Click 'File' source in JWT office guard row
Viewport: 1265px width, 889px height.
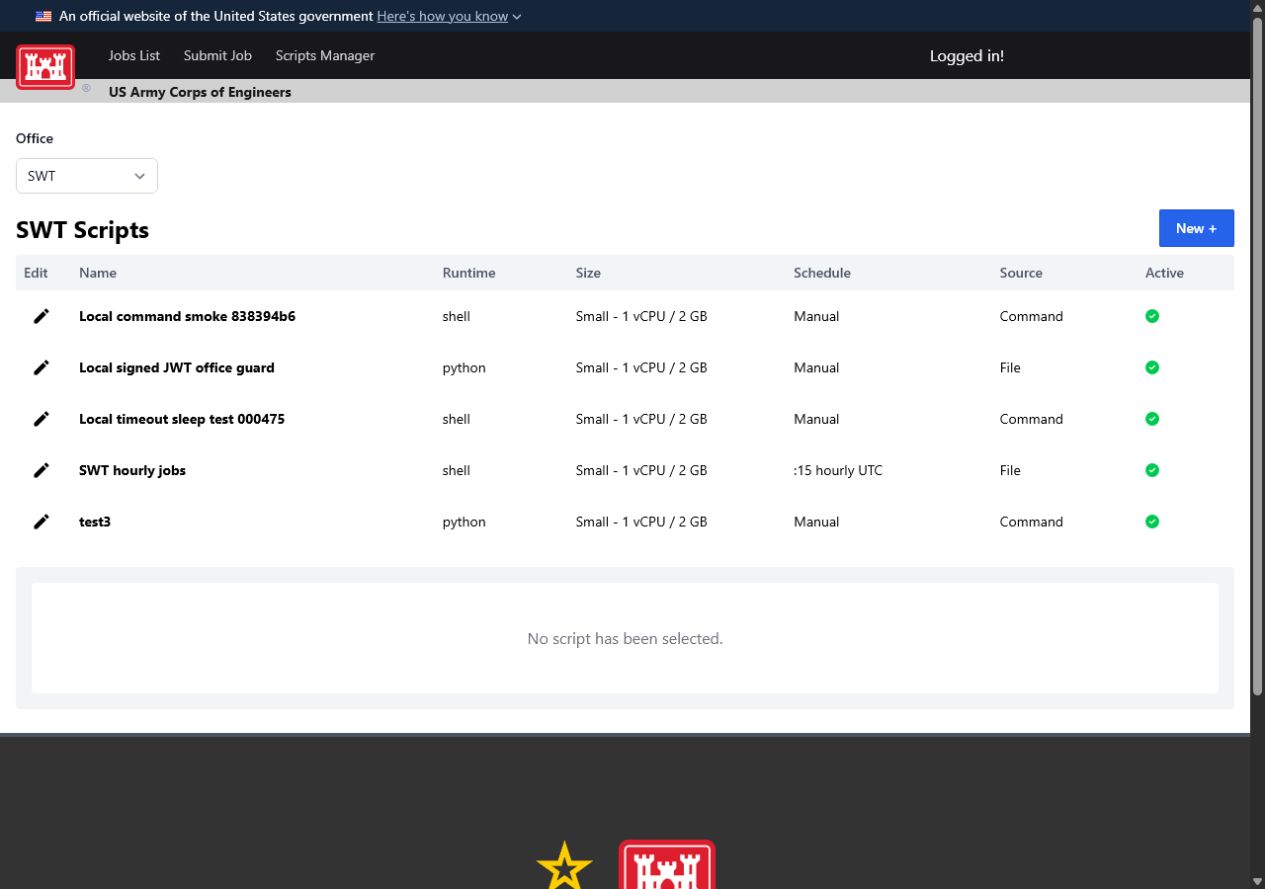coord(1010,368)
